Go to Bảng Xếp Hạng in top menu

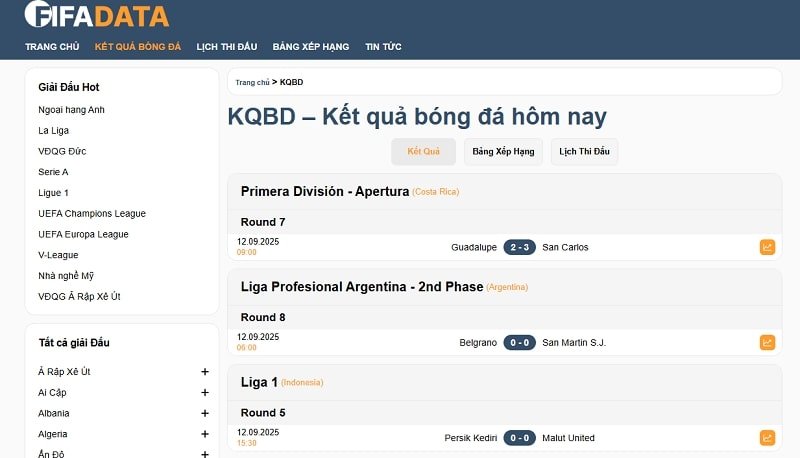click(x=310, y=47)
